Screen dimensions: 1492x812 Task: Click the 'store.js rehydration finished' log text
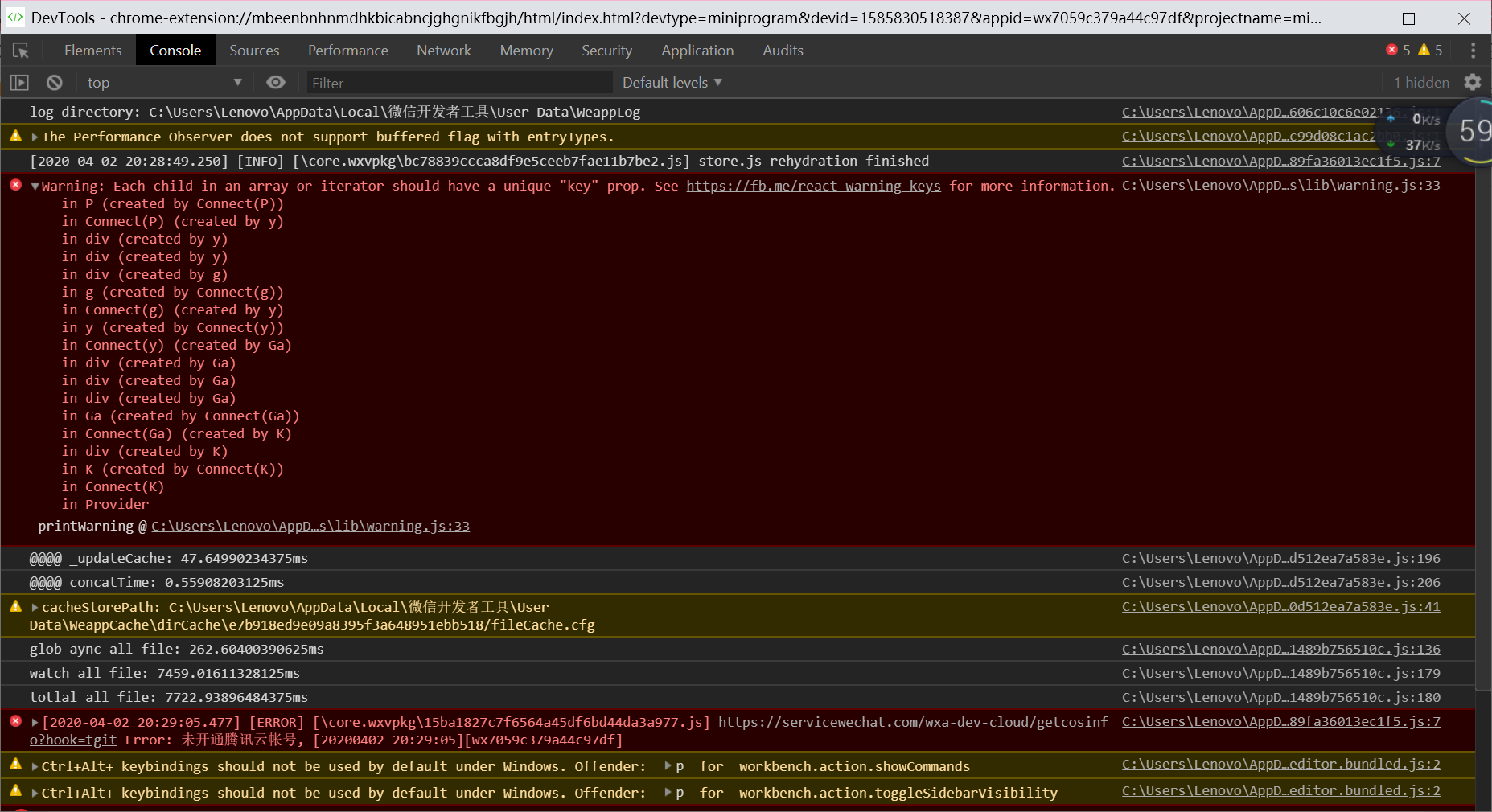click(x=813, y=161)
